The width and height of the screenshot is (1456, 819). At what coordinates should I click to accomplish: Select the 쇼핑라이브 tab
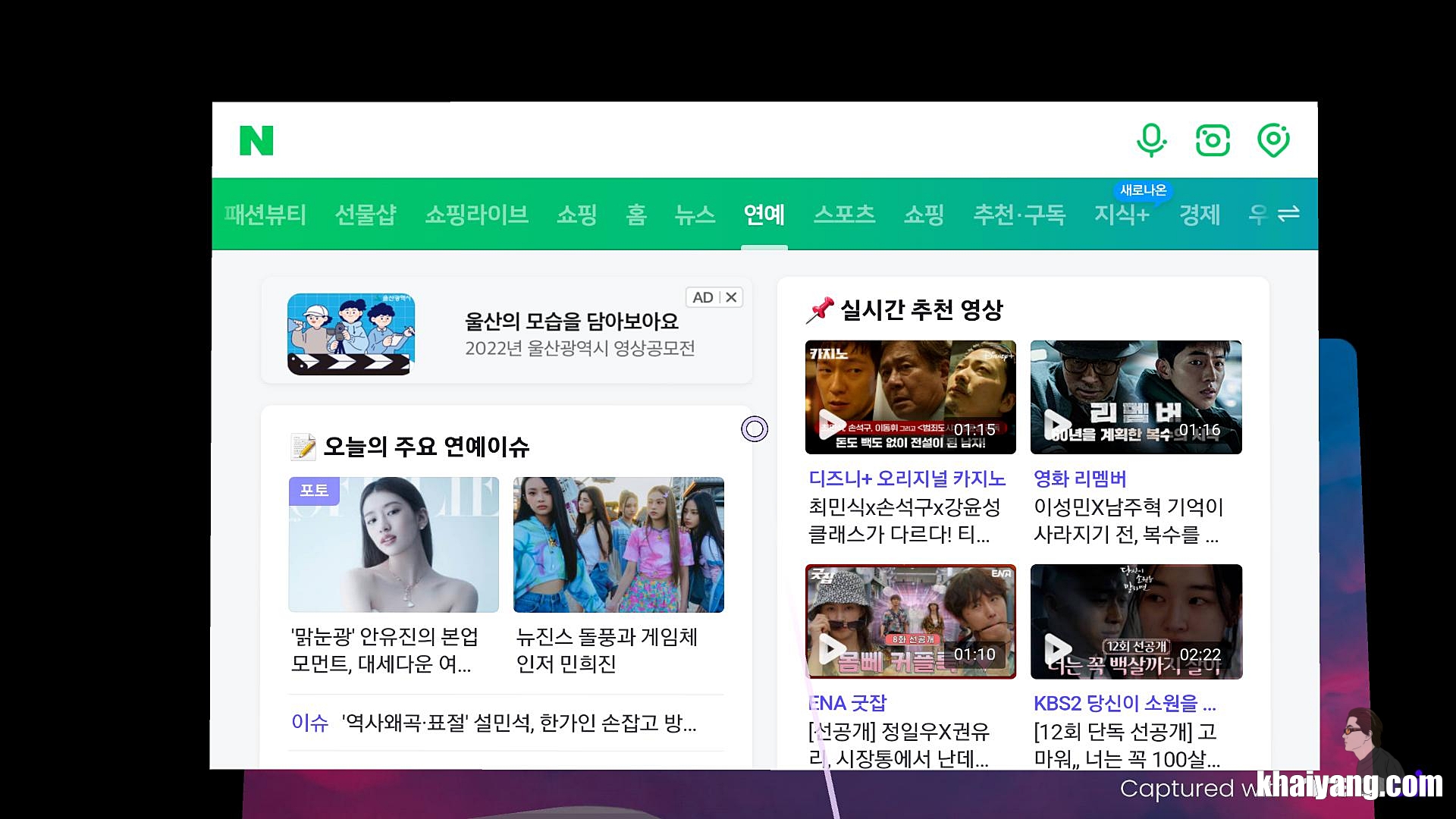tap(476, 215)
